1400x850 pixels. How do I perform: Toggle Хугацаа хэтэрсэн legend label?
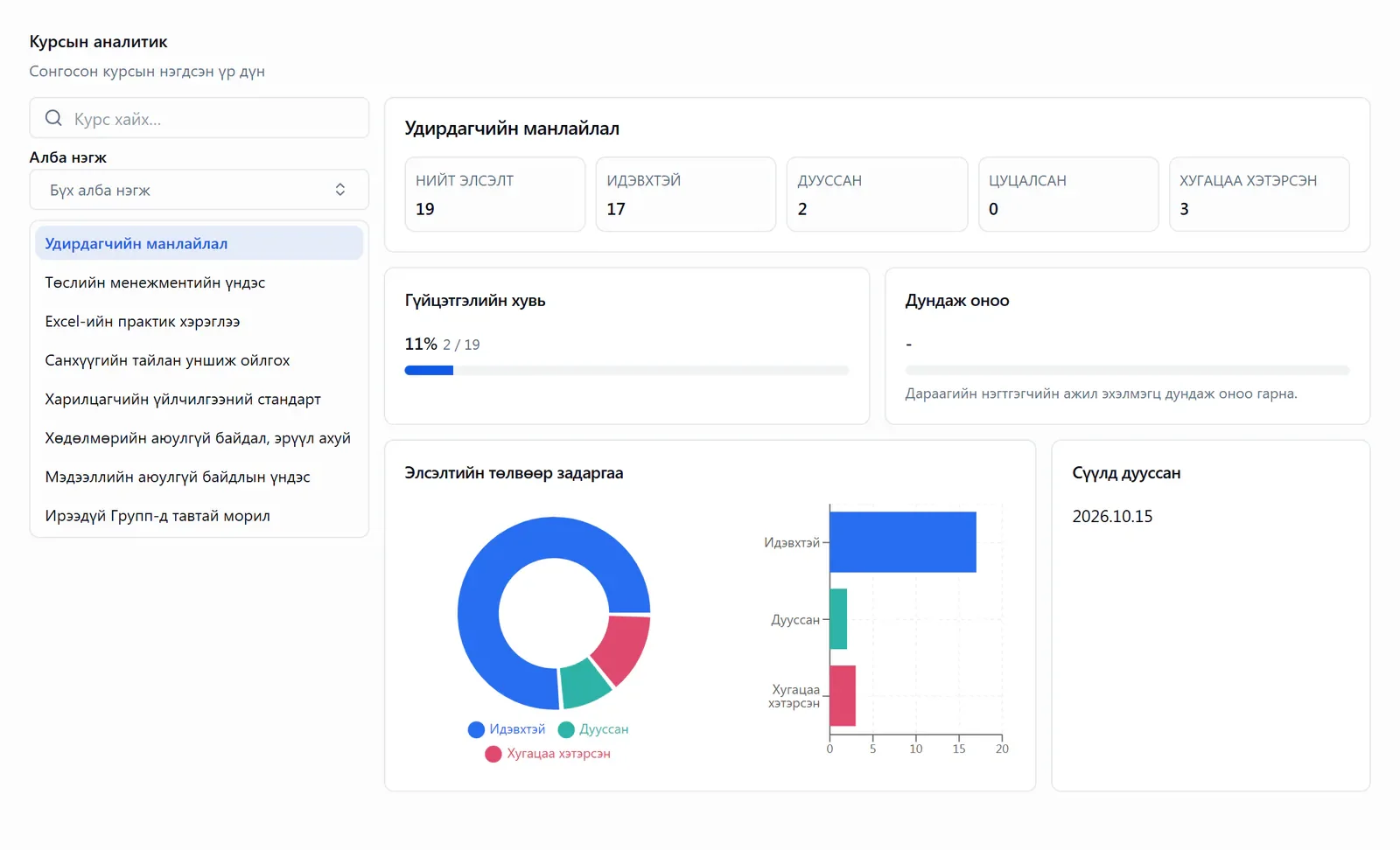pyautogui.click(x=558, y=754)
